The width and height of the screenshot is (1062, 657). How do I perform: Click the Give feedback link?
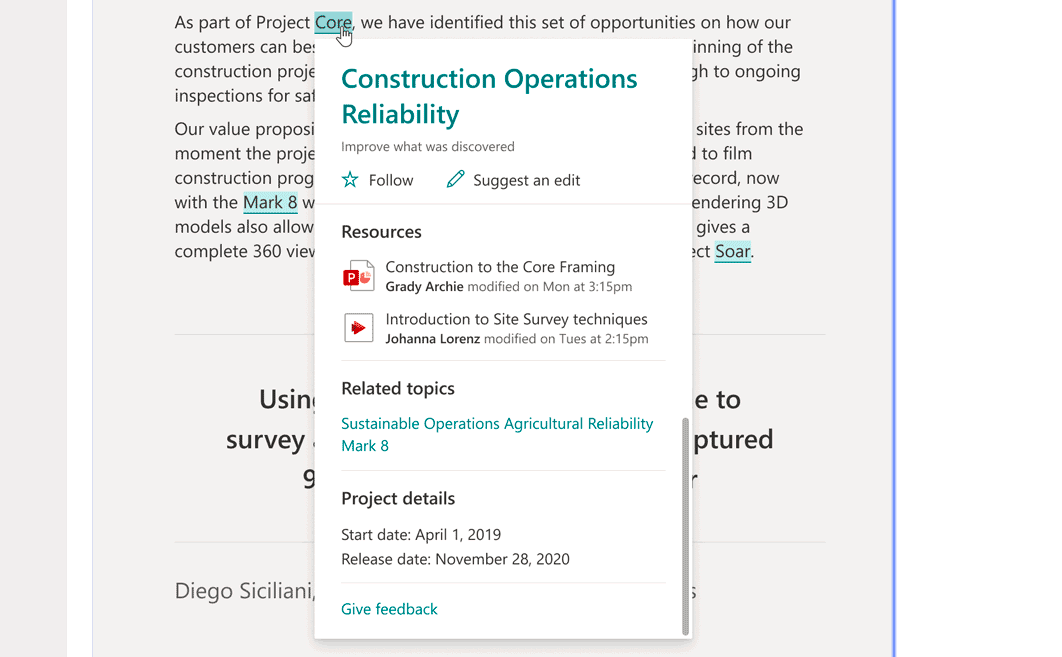pyautogui.click(x=389, y=609)
